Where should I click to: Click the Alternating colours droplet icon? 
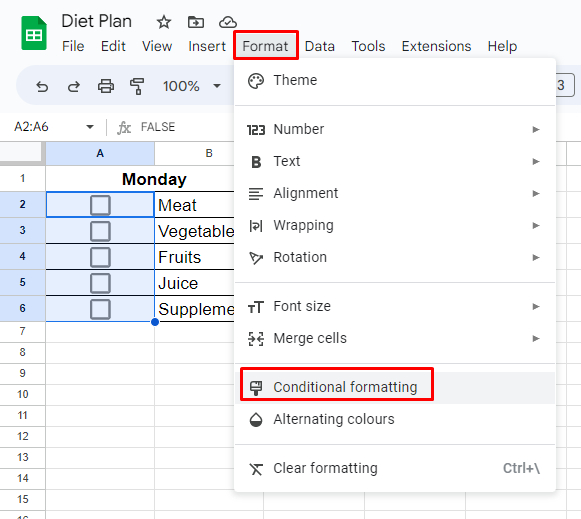tap(256, 420)
